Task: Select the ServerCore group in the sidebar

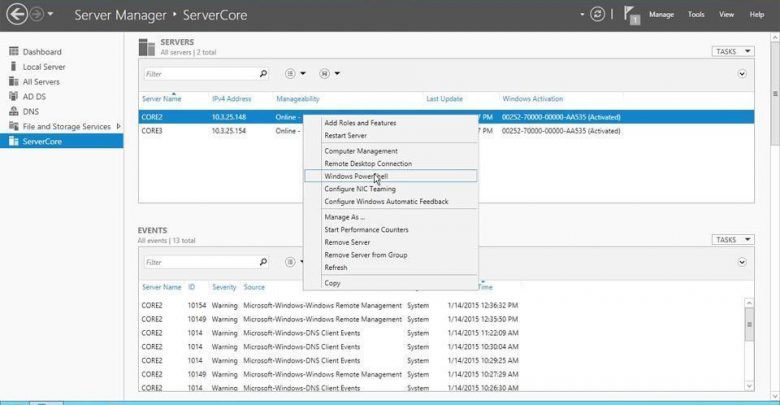Action: 62,141
